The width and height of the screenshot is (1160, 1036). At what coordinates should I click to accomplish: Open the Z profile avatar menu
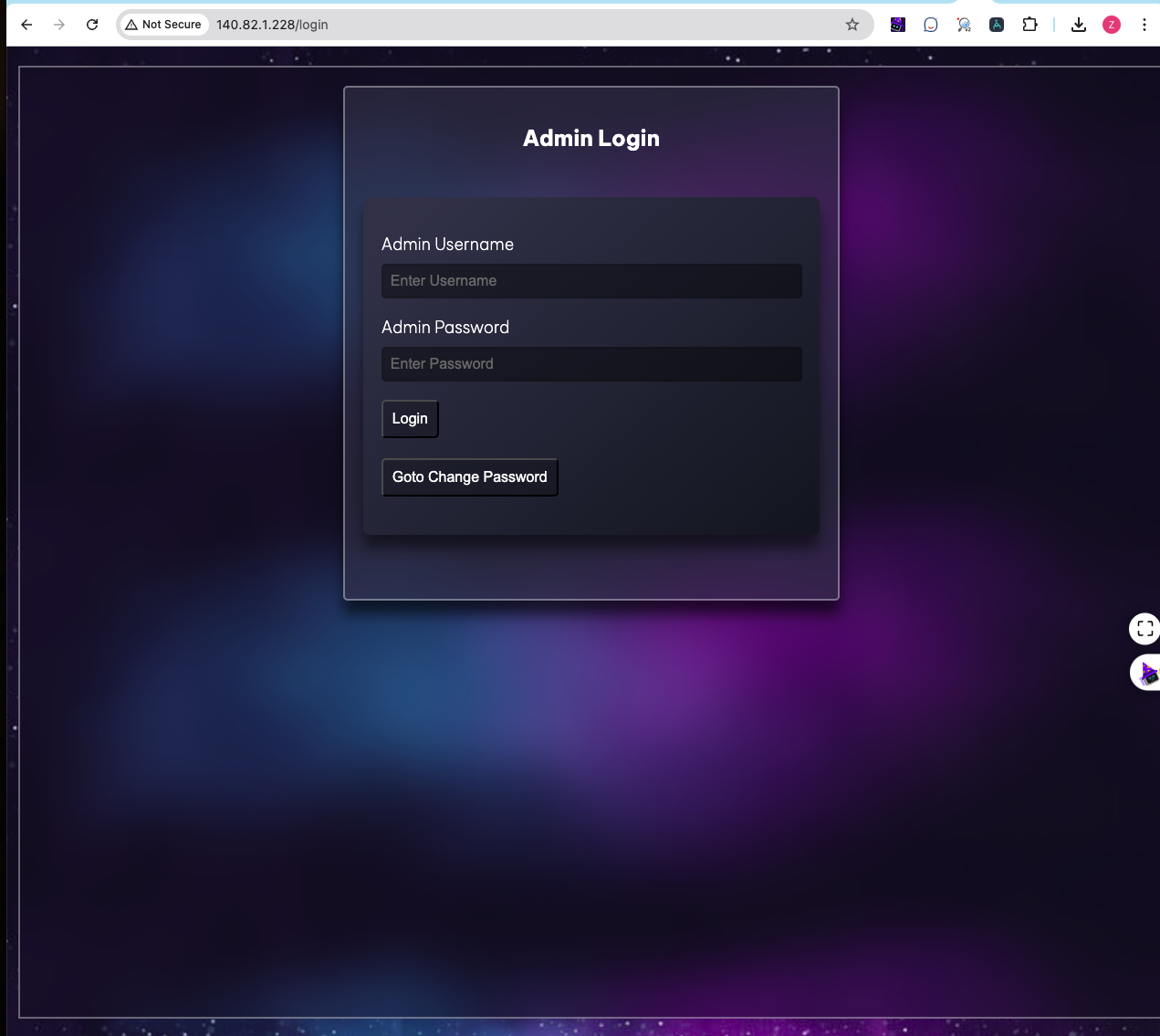[1111, 25]
